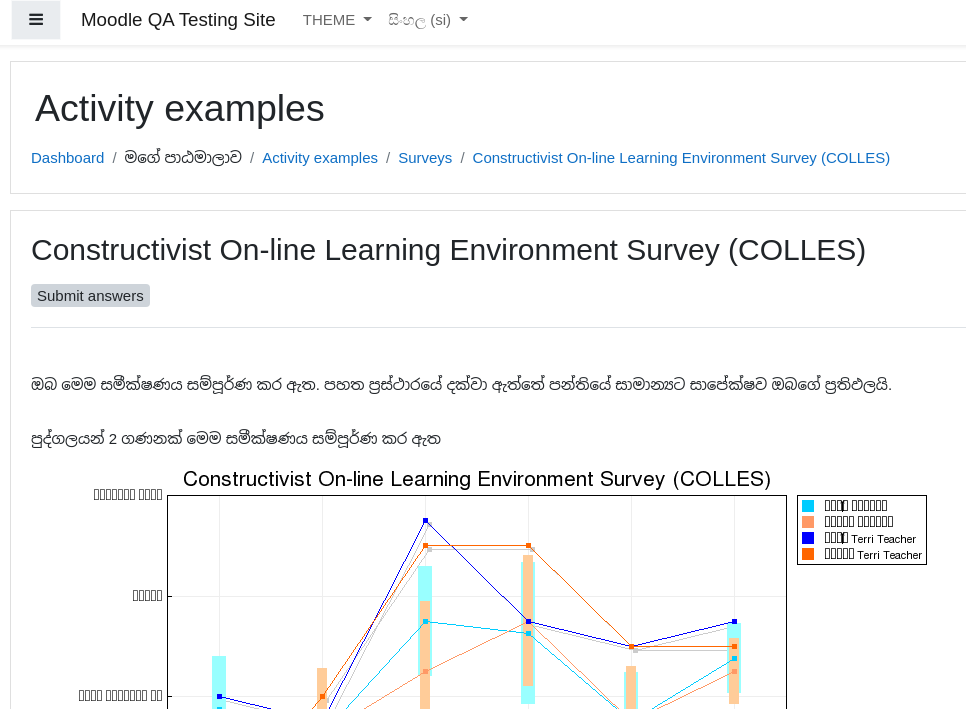Image resolution: width=966 pixels, height=709 pixels.
Task: Click the light orange legend color square
Action: (x=808, y=522)
